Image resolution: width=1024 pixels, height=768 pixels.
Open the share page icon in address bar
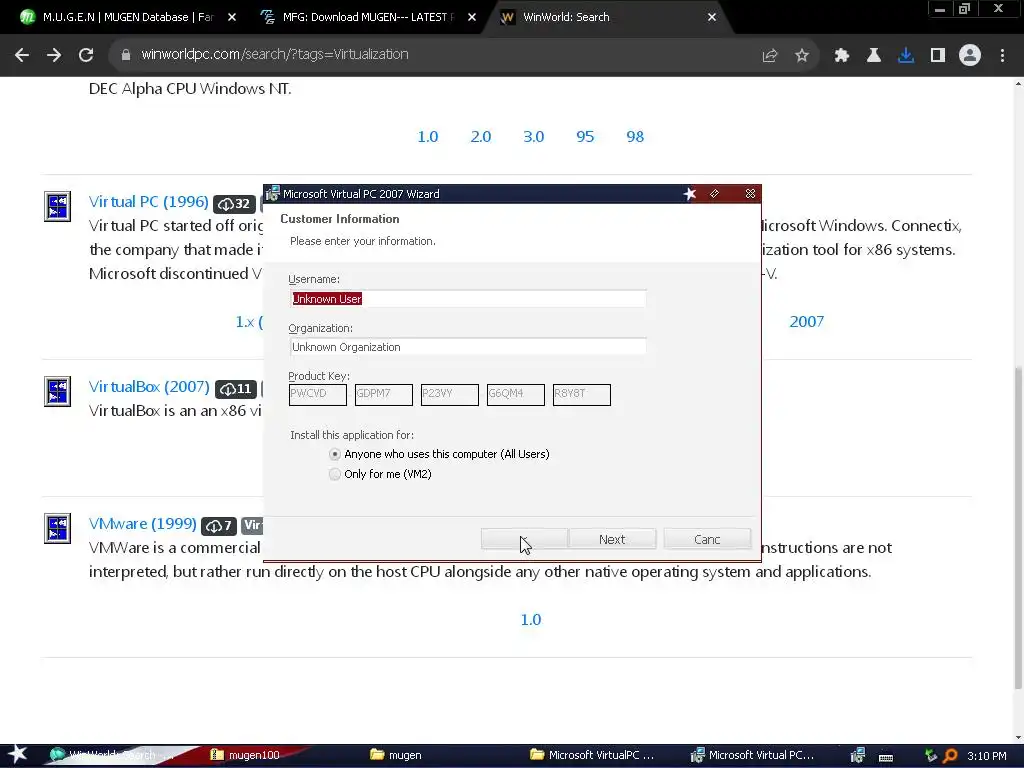click(770, 56)
